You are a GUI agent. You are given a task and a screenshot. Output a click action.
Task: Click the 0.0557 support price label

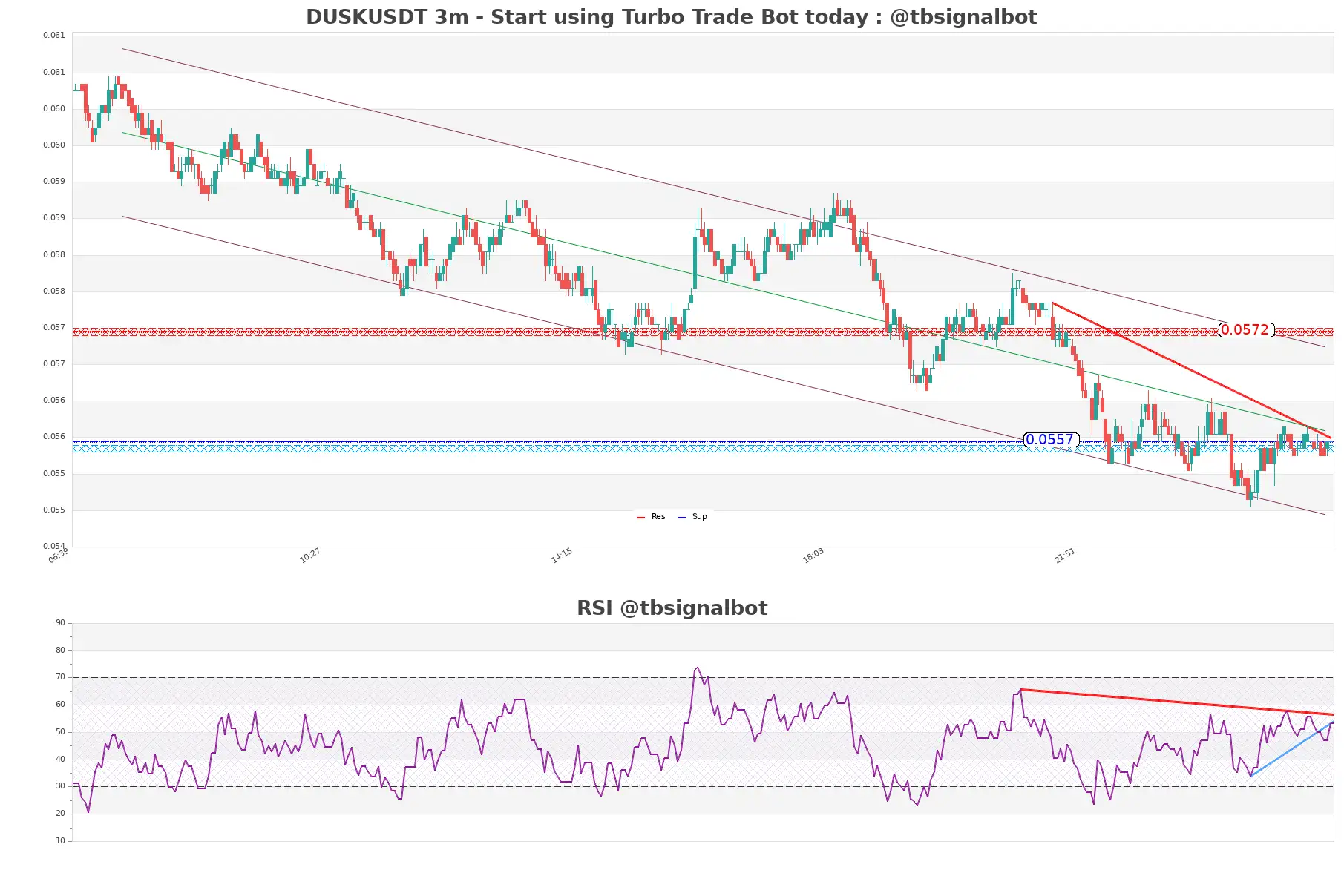point(1051,439)
